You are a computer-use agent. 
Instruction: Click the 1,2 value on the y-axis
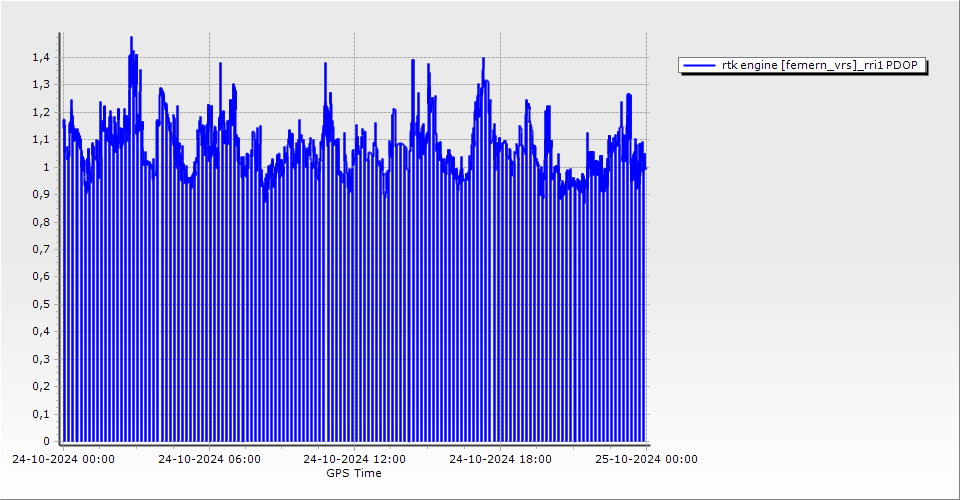coord(39,113)
